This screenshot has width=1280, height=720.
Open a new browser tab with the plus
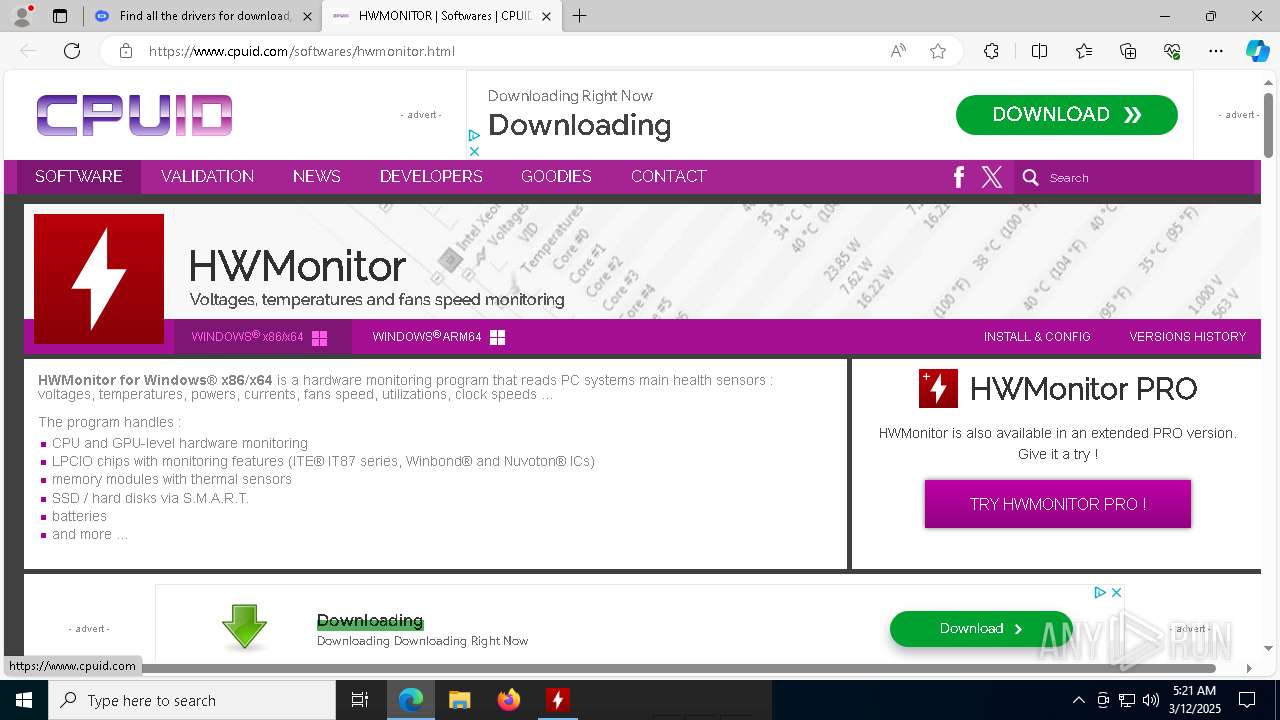pyautogui.click(x=580, y=16)
